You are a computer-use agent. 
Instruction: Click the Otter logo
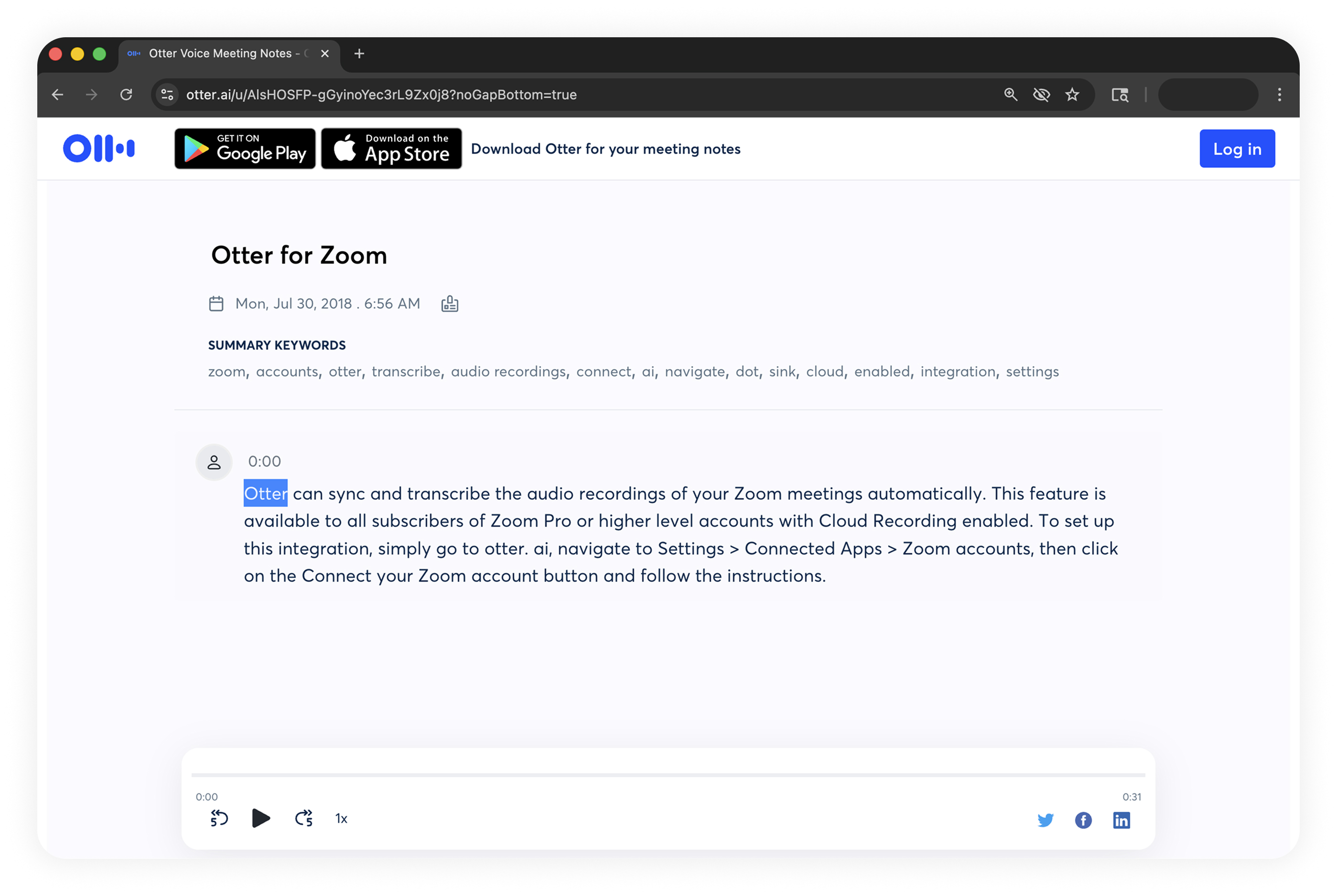pyautogui.click(x=99, y=149)
